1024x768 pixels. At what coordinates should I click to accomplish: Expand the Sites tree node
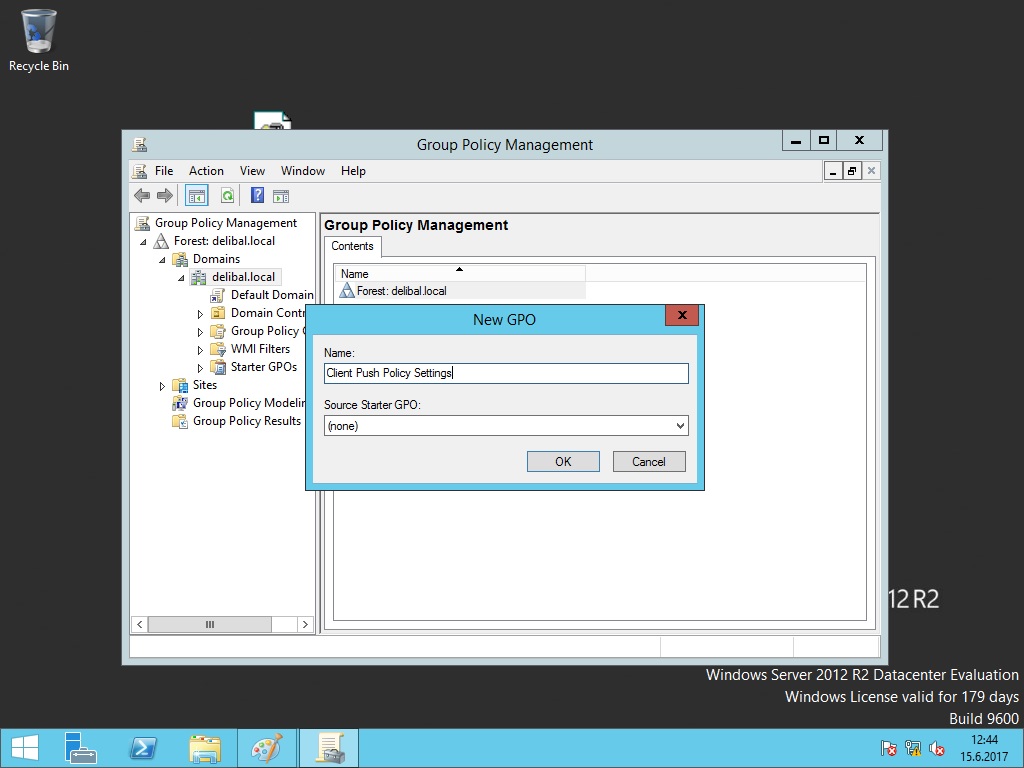tap(163, 386)
